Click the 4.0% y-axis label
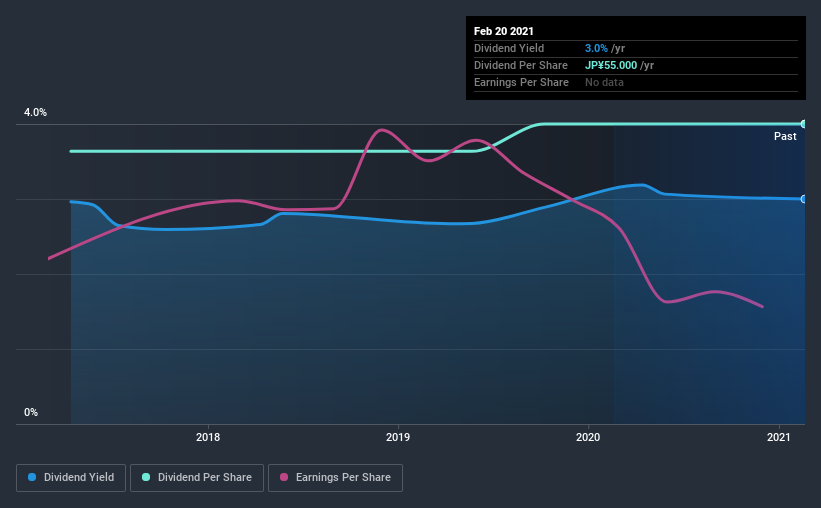This screenshot has width=821, height=508. click(35, 113)
